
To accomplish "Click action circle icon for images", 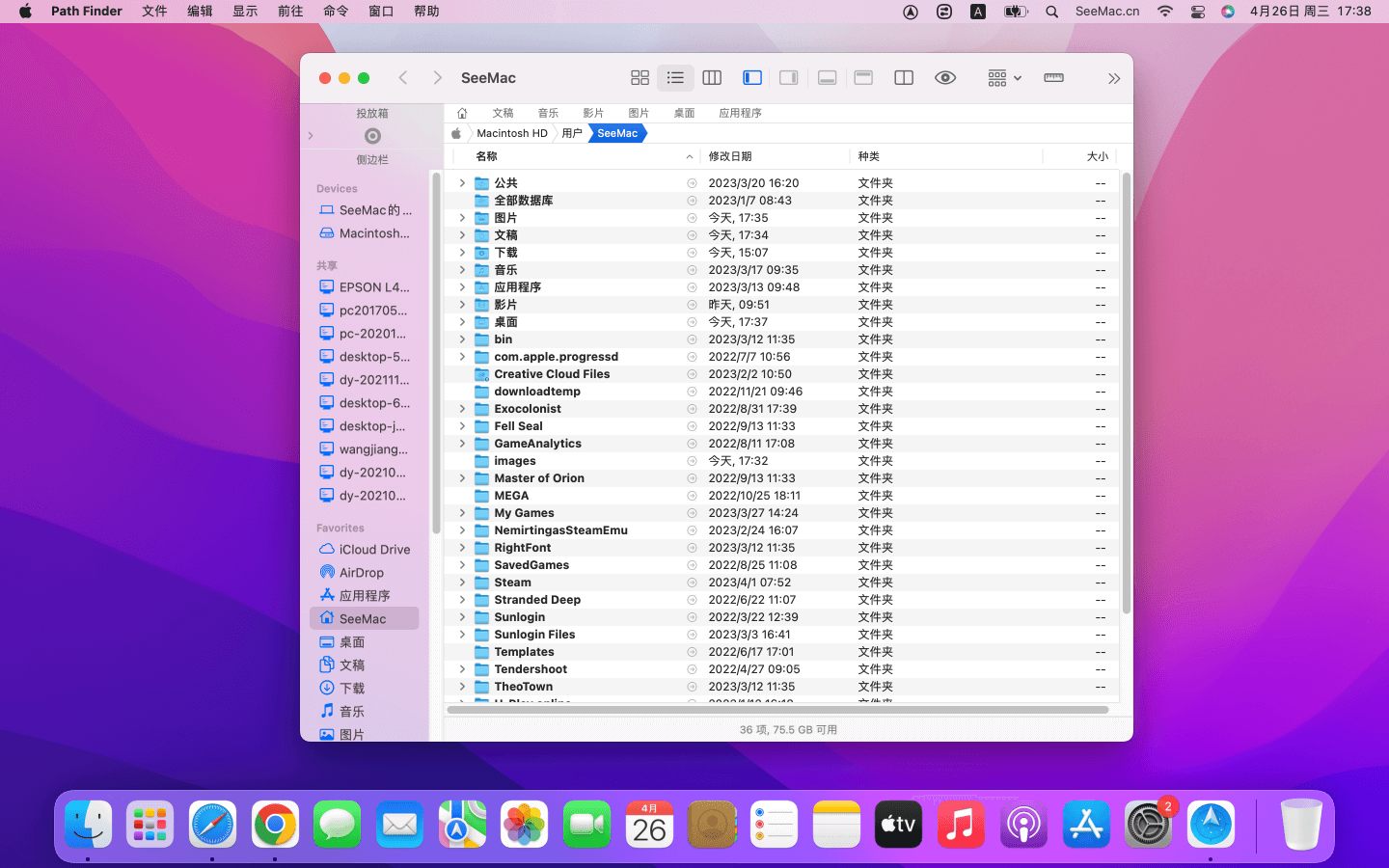I will (692, 461).
